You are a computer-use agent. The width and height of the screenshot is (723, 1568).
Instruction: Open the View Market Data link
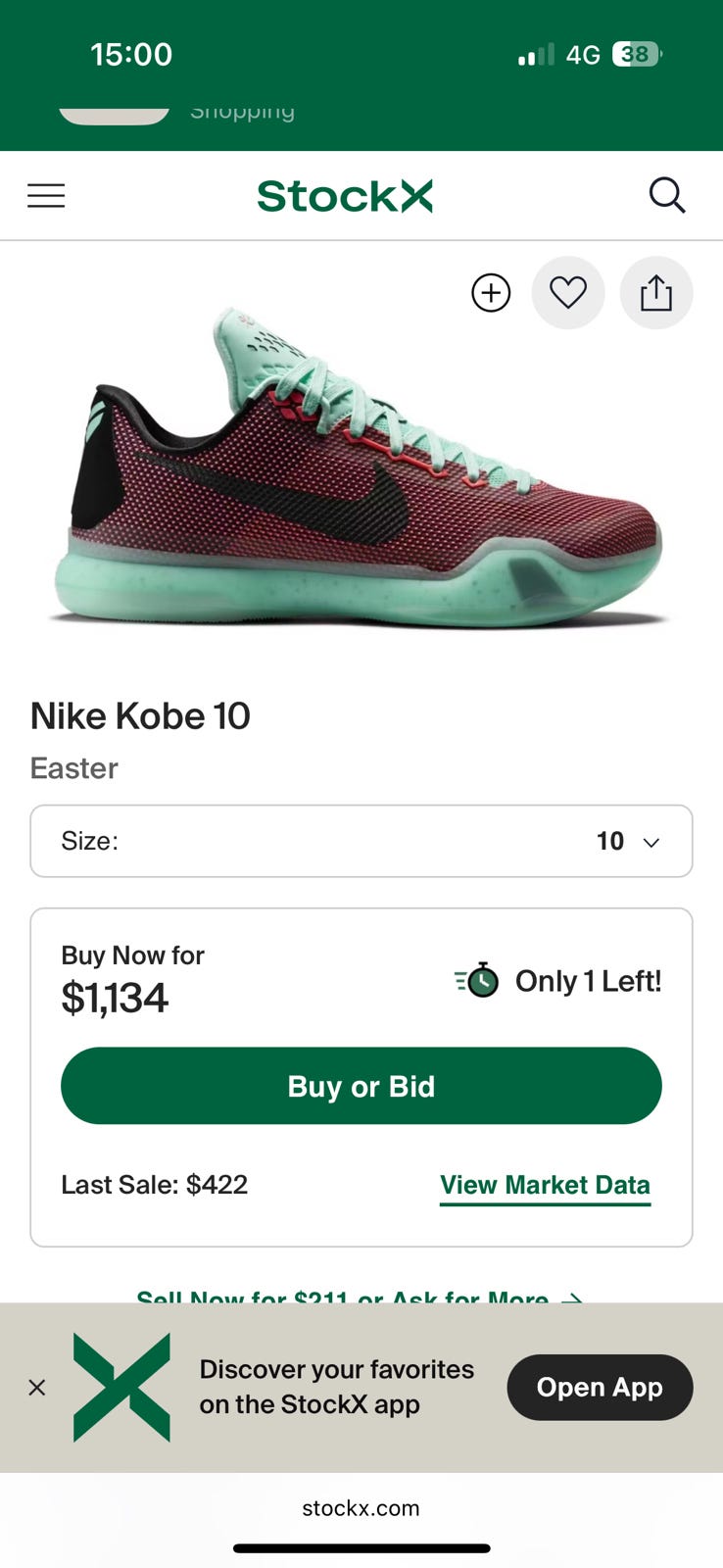pyautogui.click(x=545, y=1185)
